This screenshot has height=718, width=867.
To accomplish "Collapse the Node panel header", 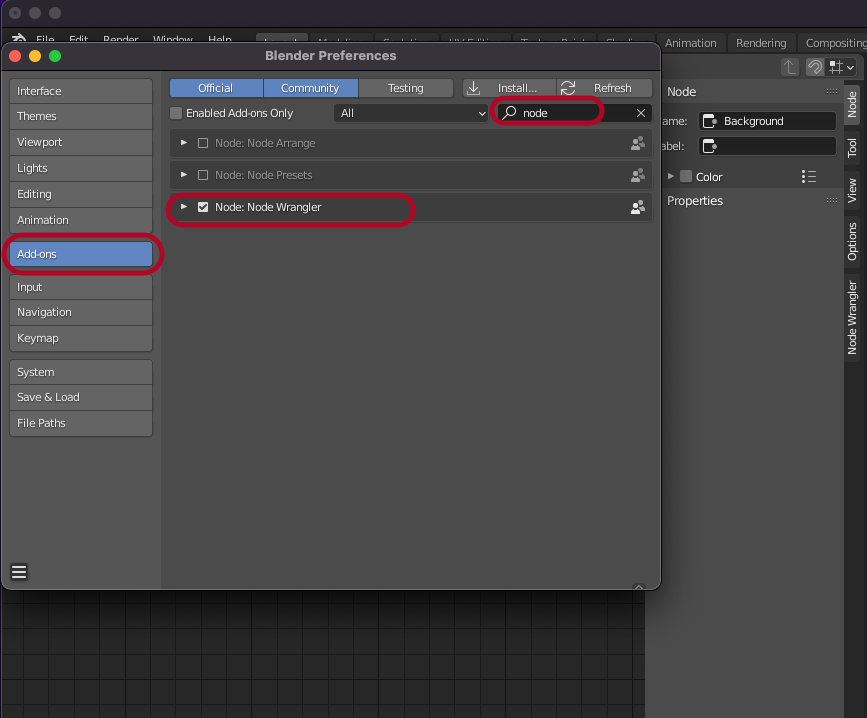I will pyautogui.click(x=681, y=92).
